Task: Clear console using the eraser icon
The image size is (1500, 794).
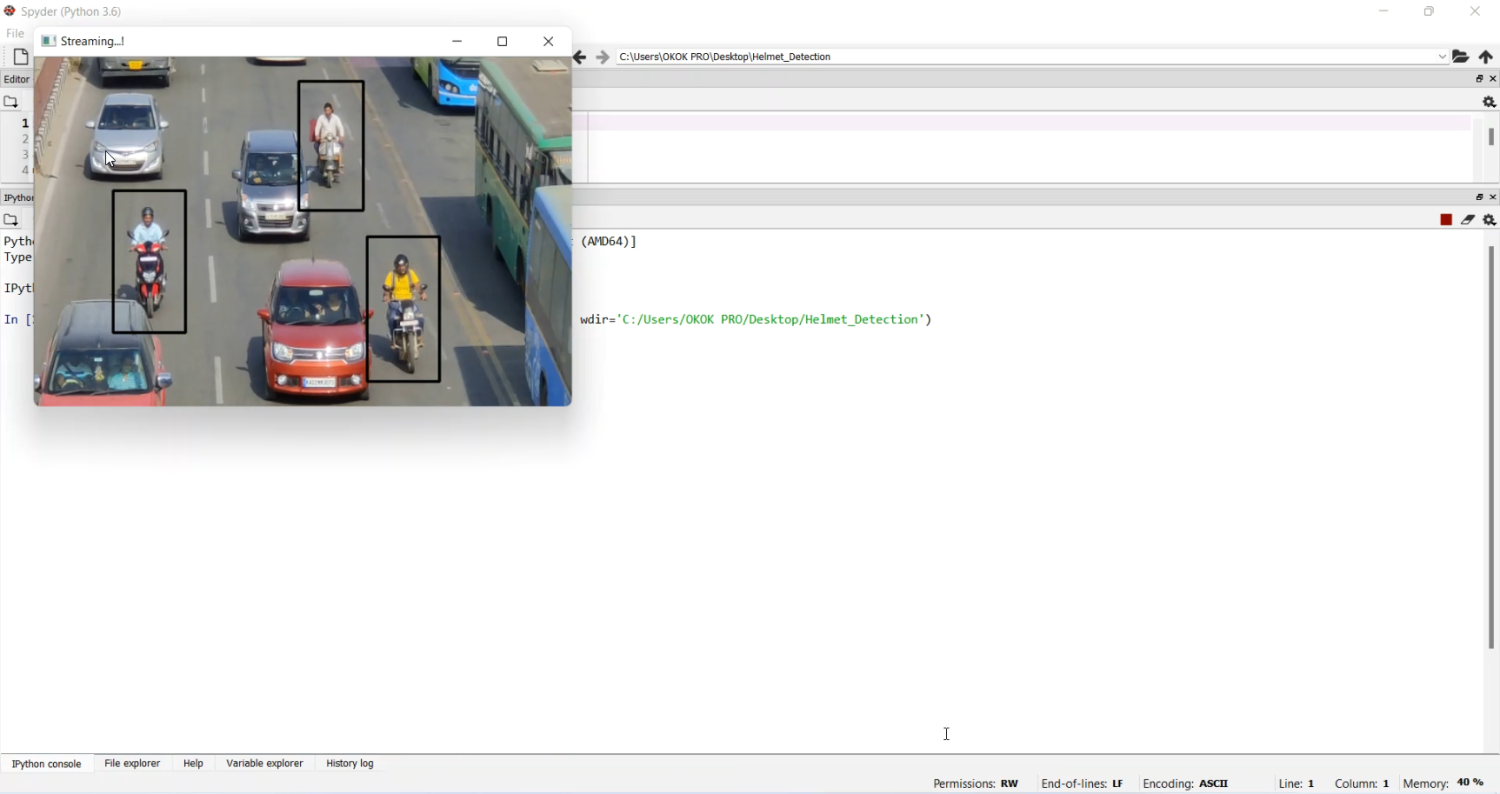Action: pos(1468,220)
